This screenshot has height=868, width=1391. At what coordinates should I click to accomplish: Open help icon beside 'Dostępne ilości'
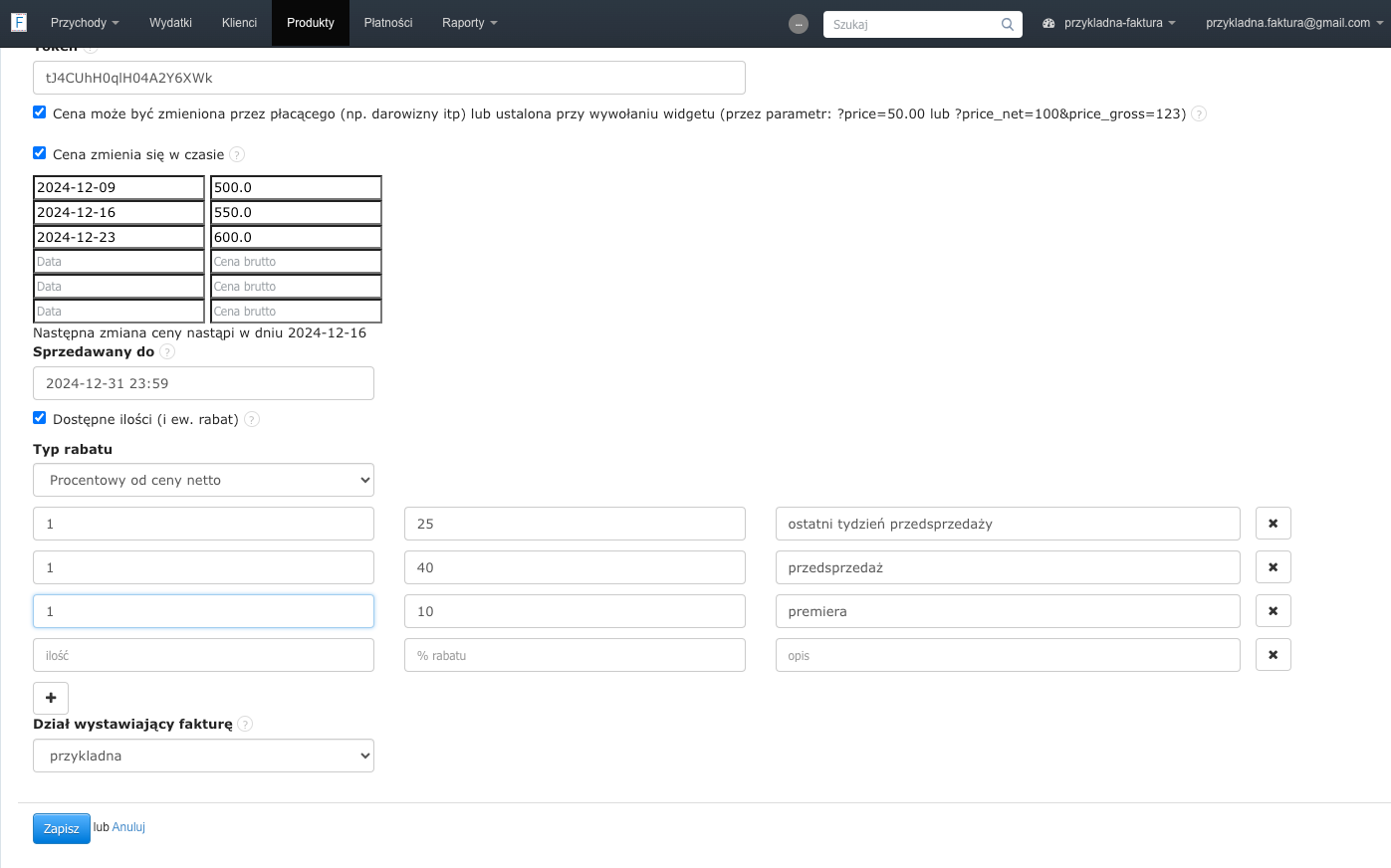click(252, 419)
